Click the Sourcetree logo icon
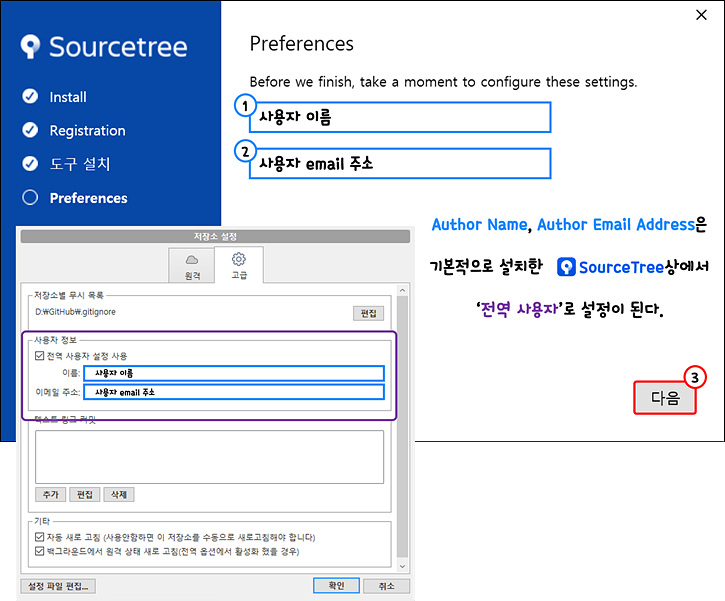This screenshot has height=601, width=725. pyautogui.click(x=31, y=47)
